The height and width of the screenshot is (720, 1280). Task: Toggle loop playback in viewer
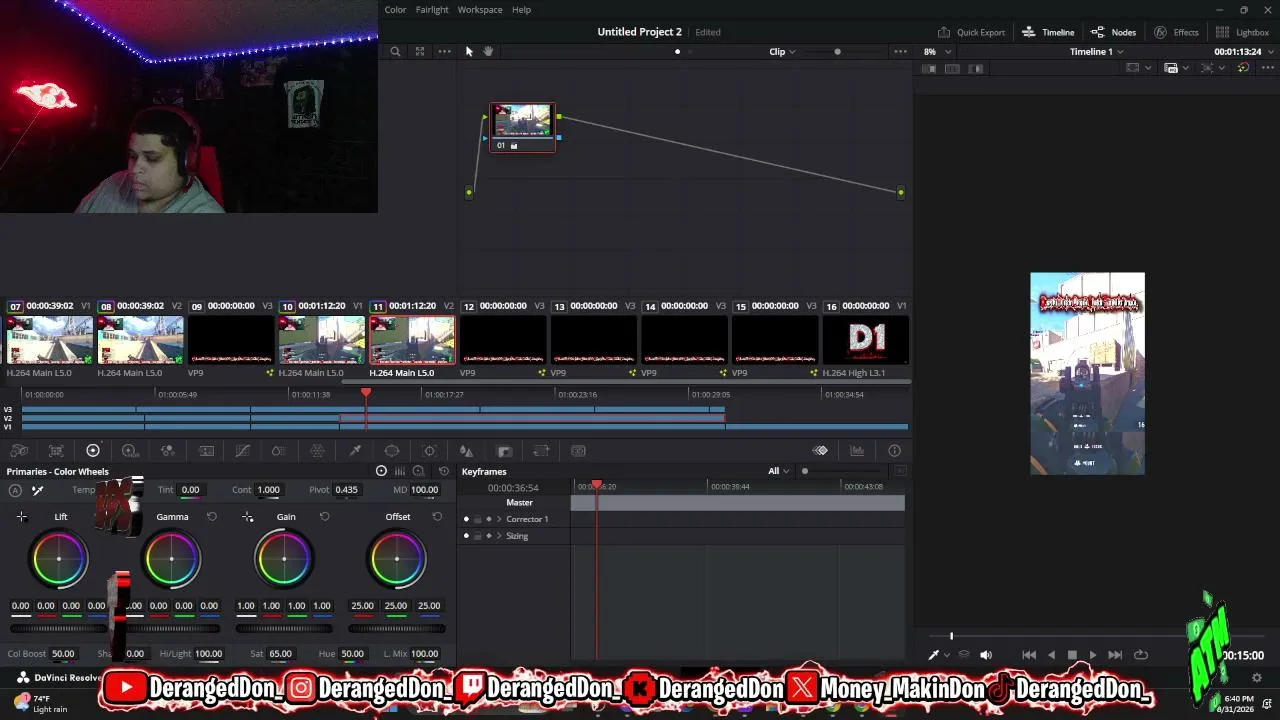(1141, 655)
